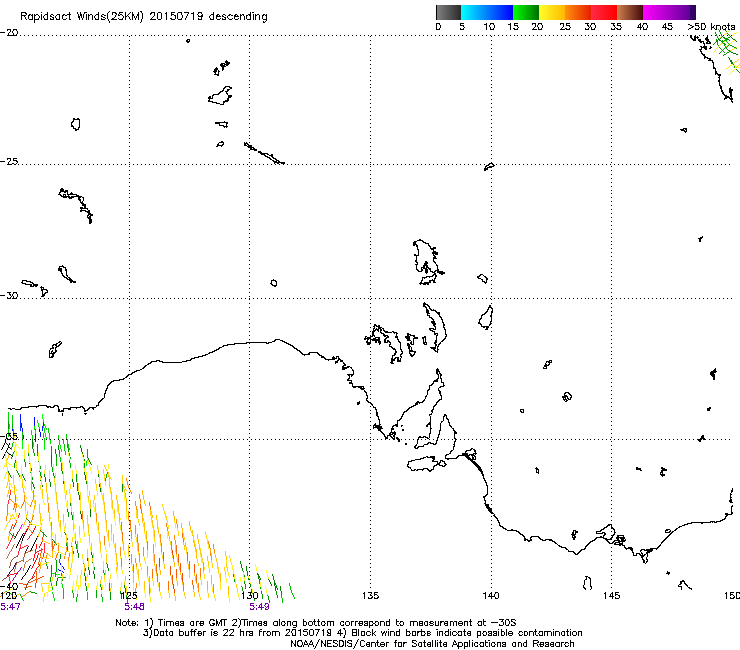
Task: Click the orange 25-30 knots color band
Action: click(x=578, y=12)
